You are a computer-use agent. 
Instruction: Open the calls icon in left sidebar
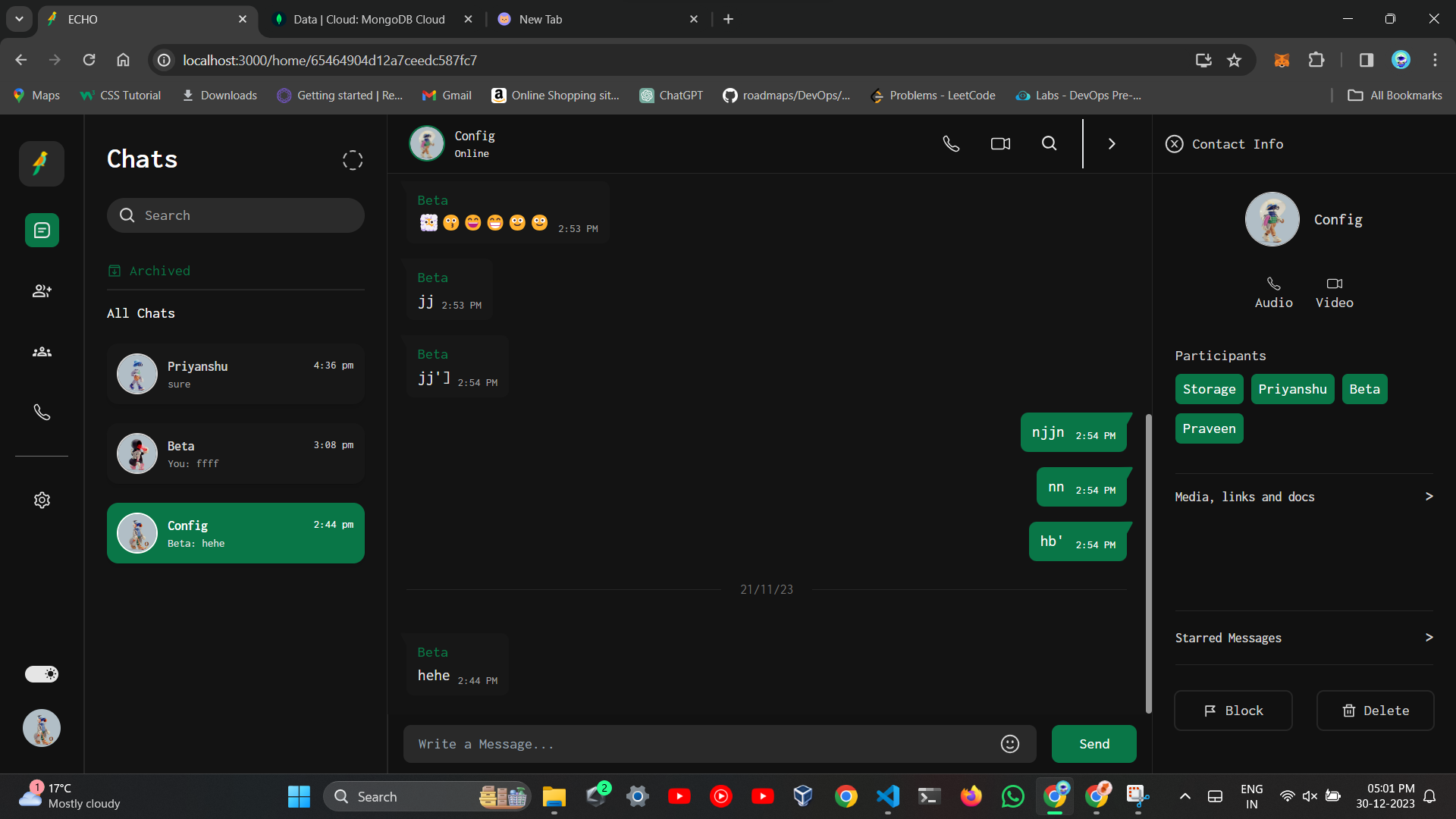point(42,413)
